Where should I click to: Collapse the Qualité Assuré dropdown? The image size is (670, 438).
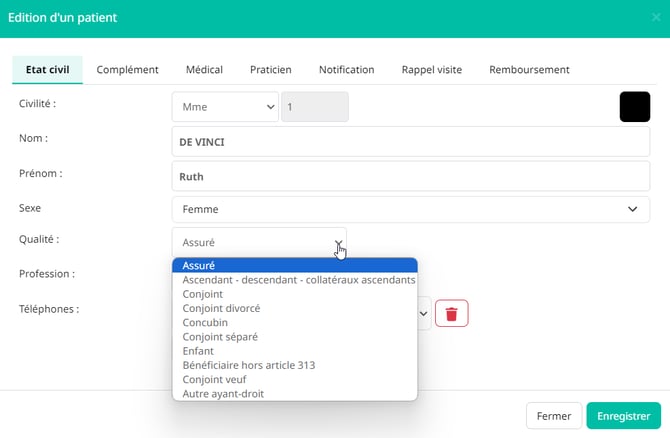pyautogui.click(x=259, y=242)
